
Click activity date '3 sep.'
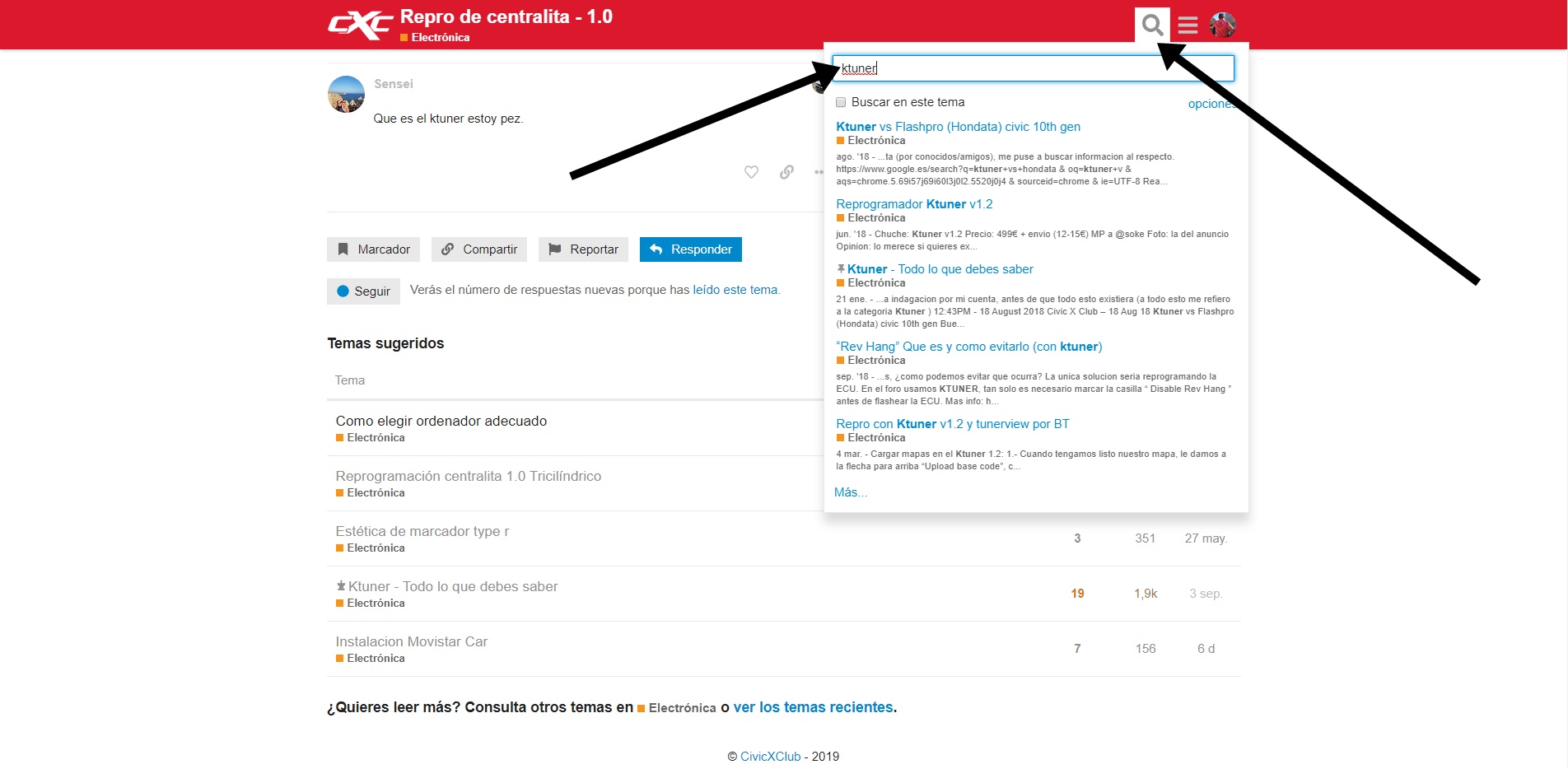pos(1206,594)
